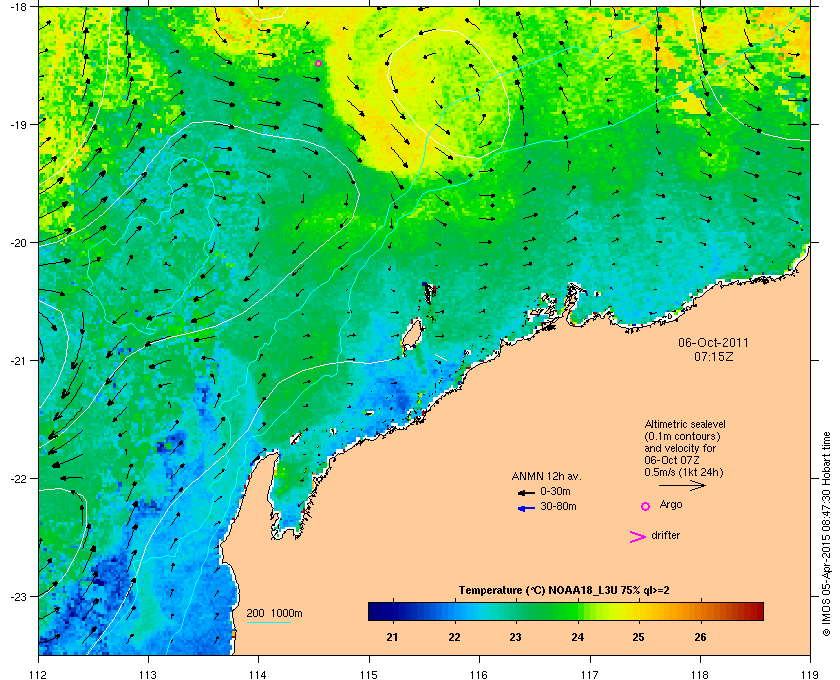Viewport: 840px width, 680px height.
Task: Click the time label 07:15Z
Action: click(714, 356)
